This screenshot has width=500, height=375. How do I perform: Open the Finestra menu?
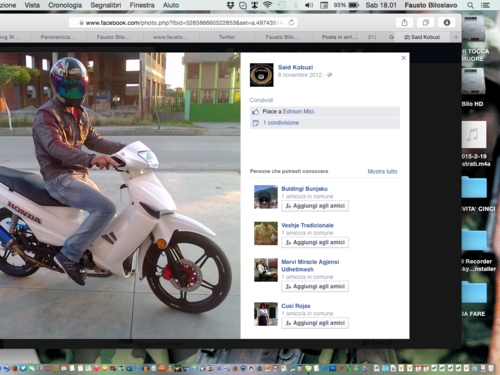pos(142,5)
